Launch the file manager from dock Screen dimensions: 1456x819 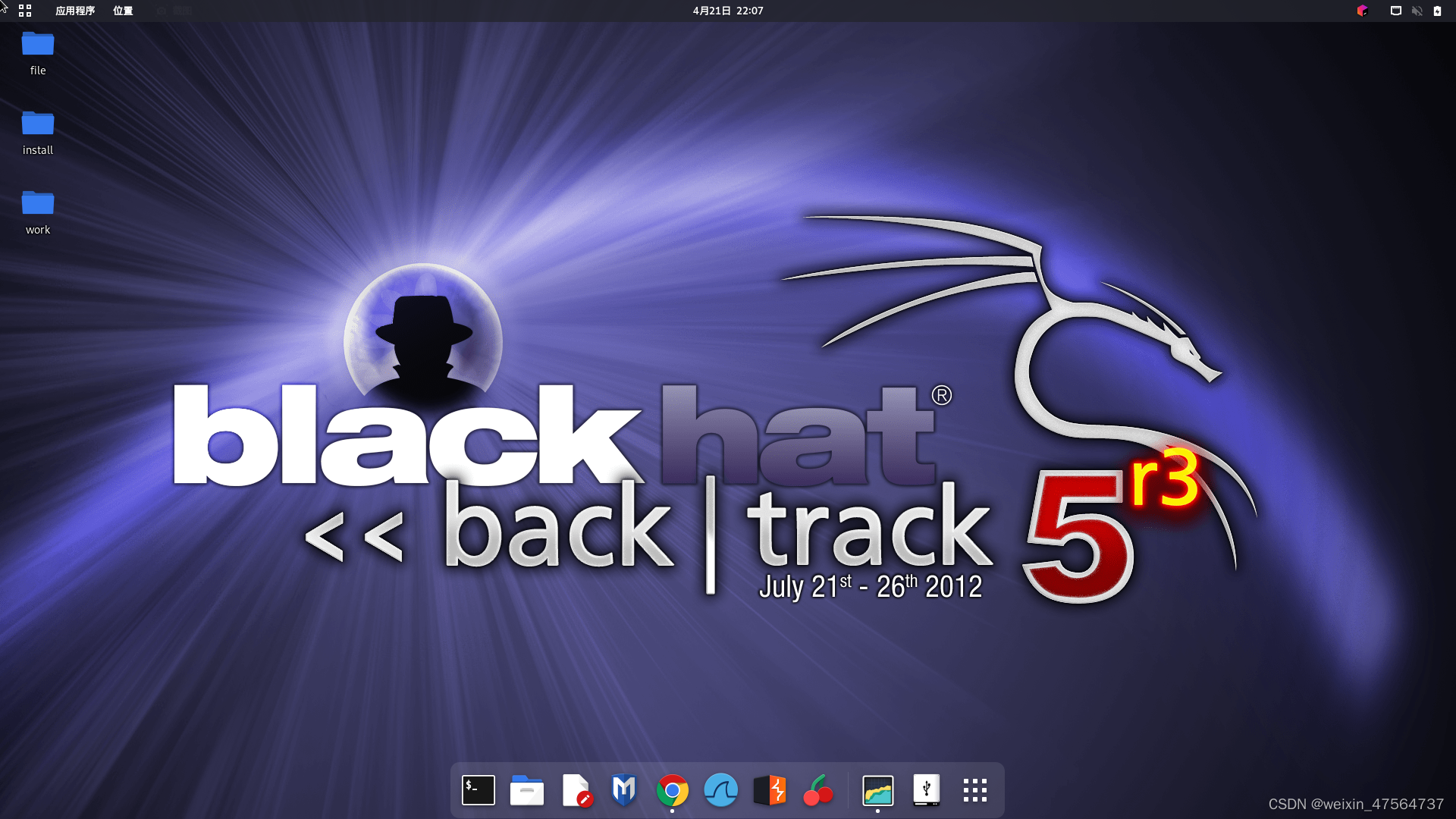[527, 790]
